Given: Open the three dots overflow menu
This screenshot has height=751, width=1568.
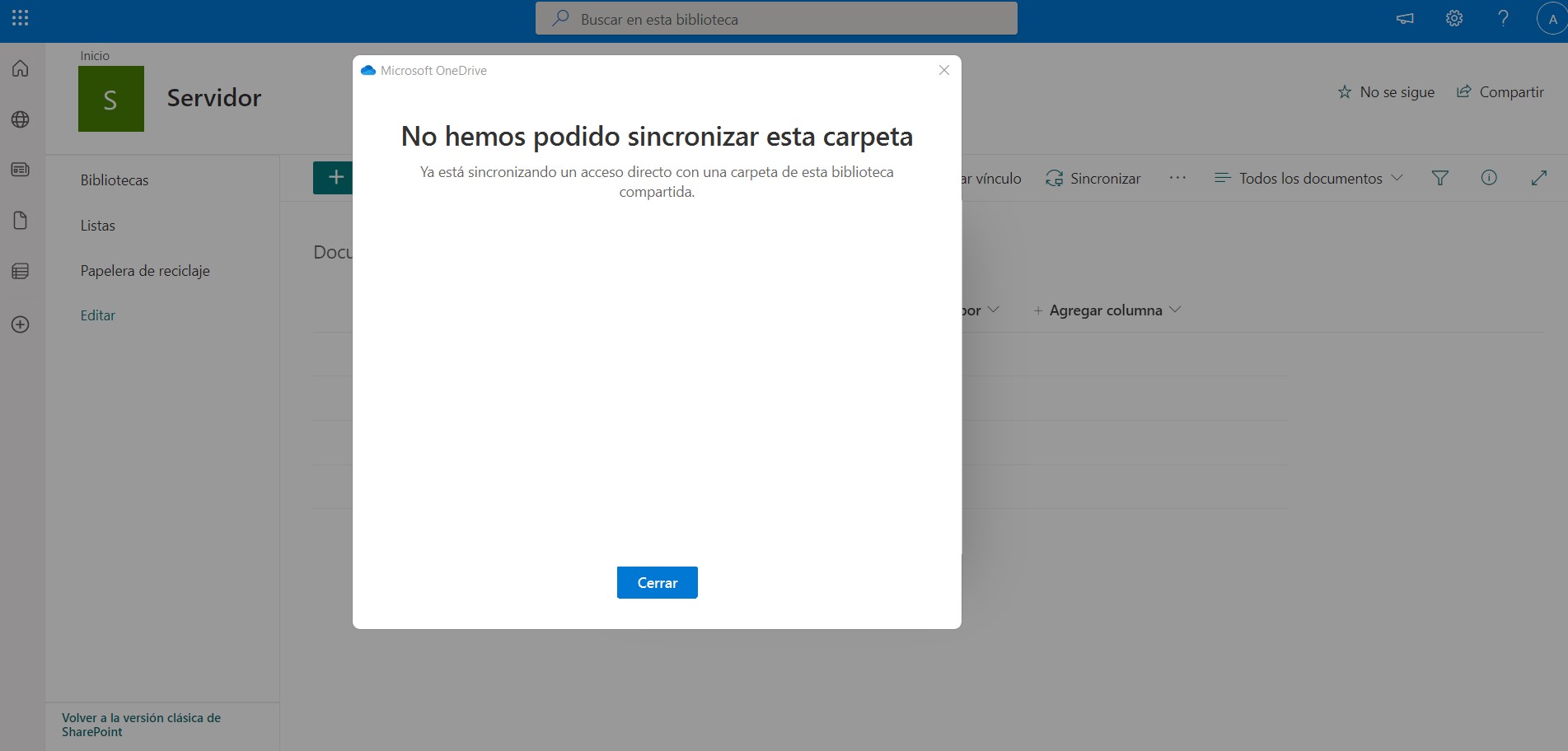Looking at the screenshot, I should point(1177,178).
